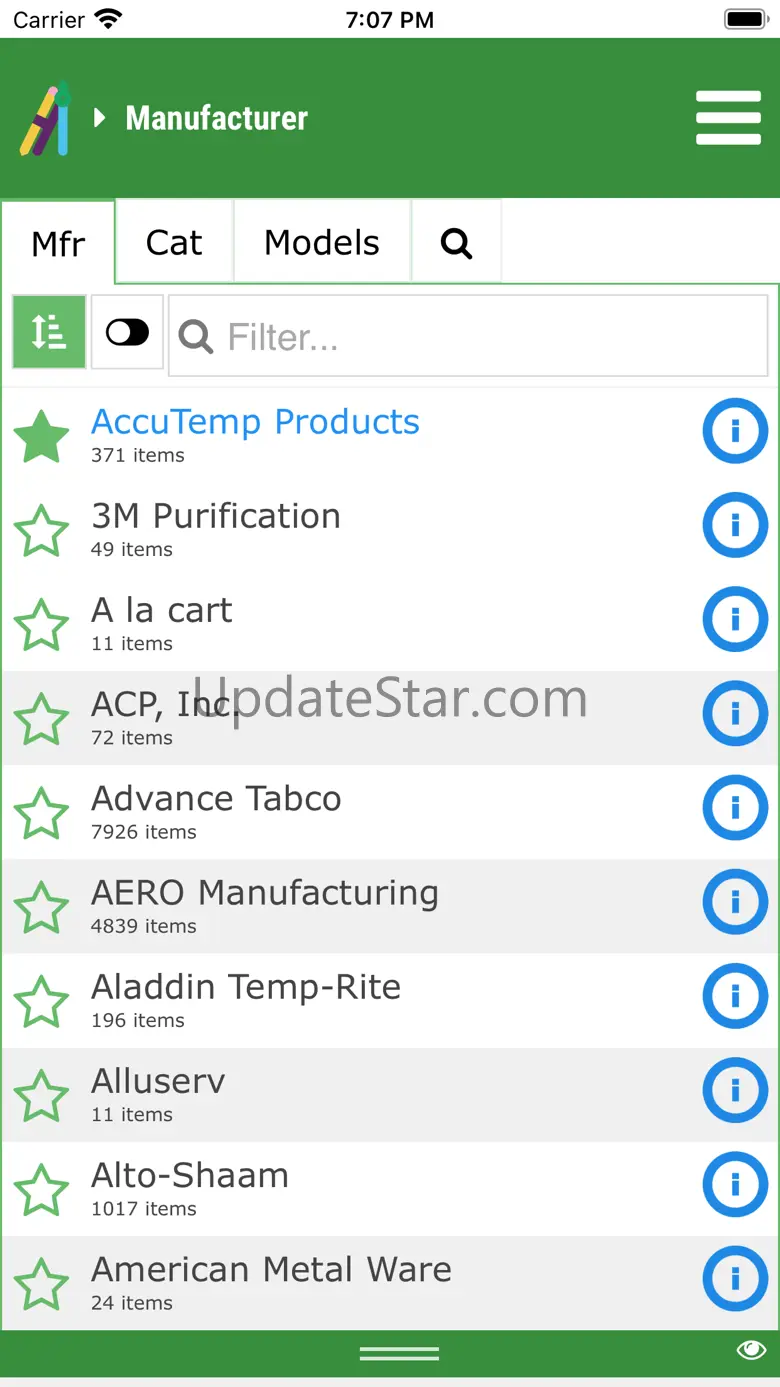Switch to the Models tab
The width and height of the screenshot is (780, 1387).
[322, 243]
